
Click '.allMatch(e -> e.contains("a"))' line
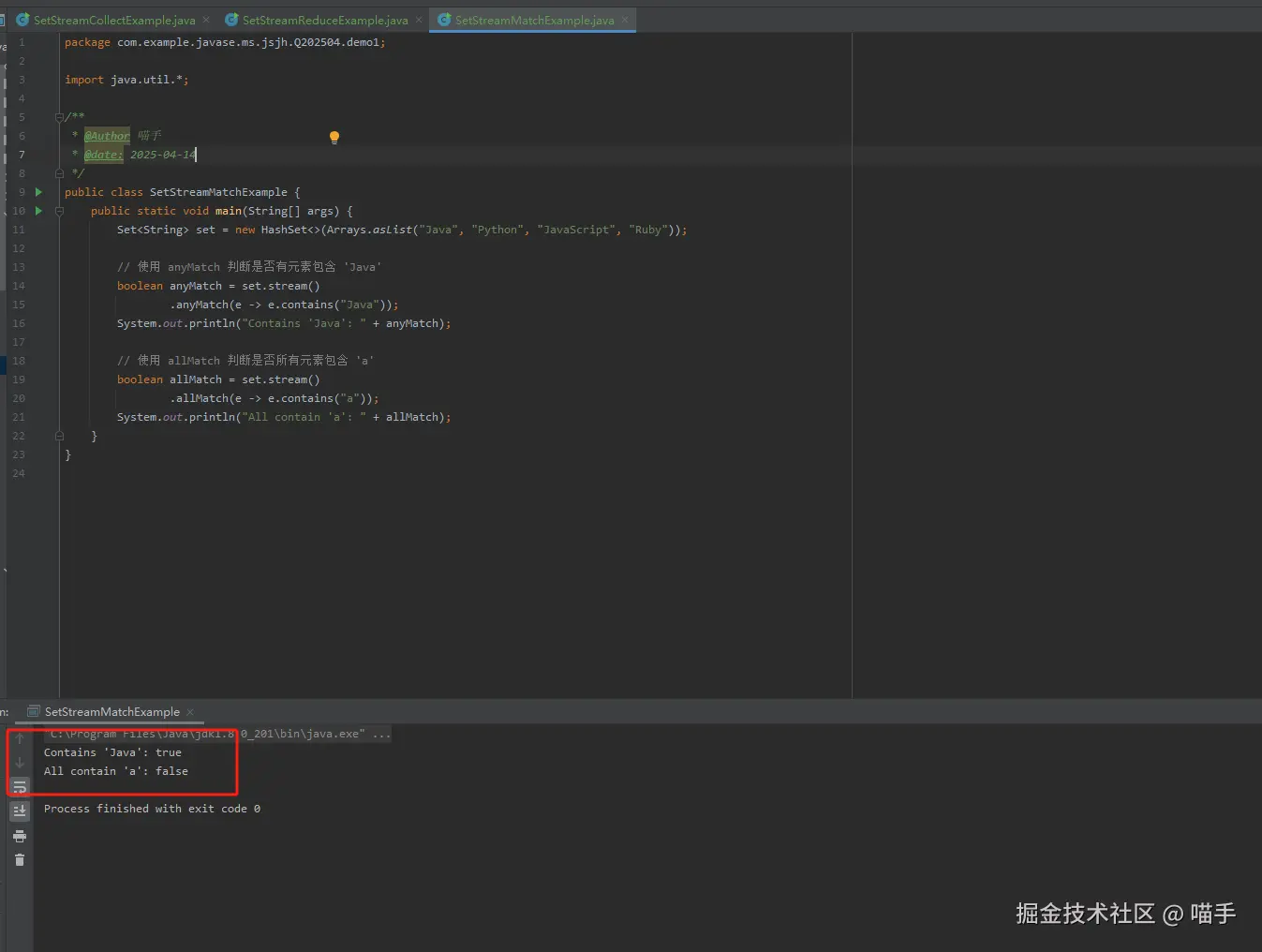point(275,398)
